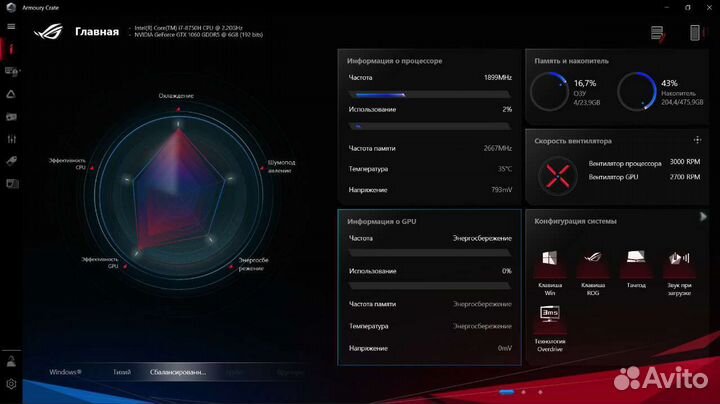Screen dimensions: 720x404
Task: Click the device panel icon at top right
Action: coord(696,33)
